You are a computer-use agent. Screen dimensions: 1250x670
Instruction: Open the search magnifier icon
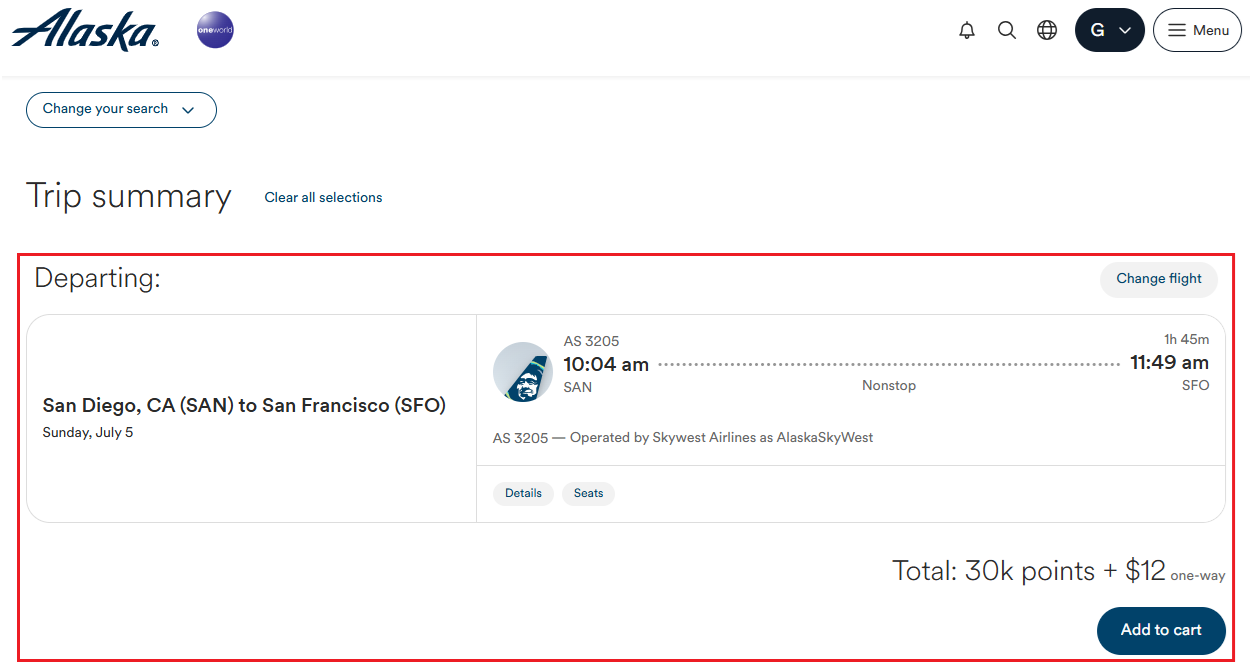pyautogui.click(x=1007, y=30)
